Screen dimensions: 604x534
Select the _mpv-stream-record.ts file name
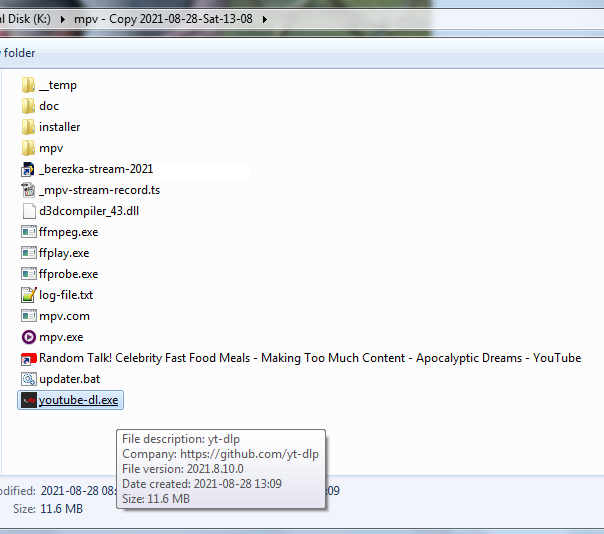click(x=99, y=190)
